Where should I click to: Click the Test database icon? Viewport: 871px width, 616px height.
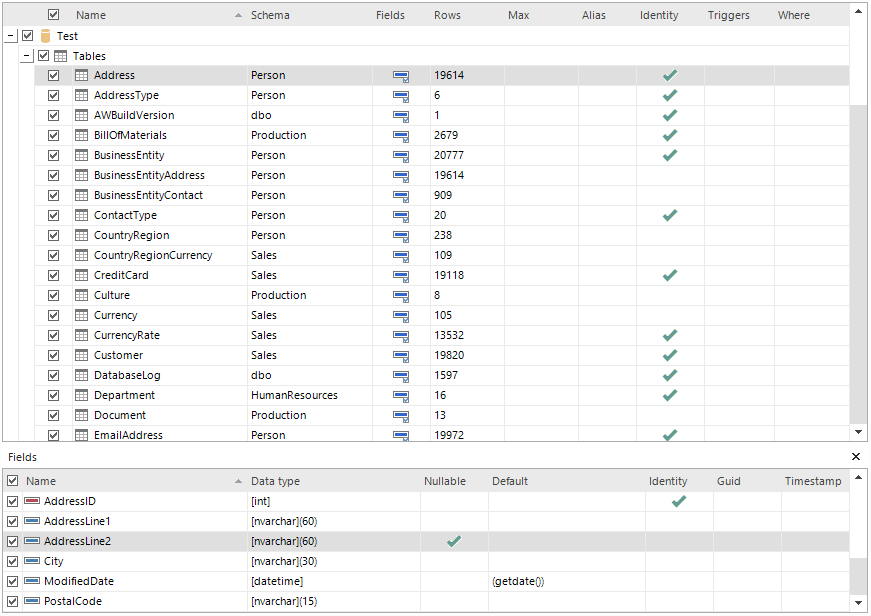click(x=45, y=36)
